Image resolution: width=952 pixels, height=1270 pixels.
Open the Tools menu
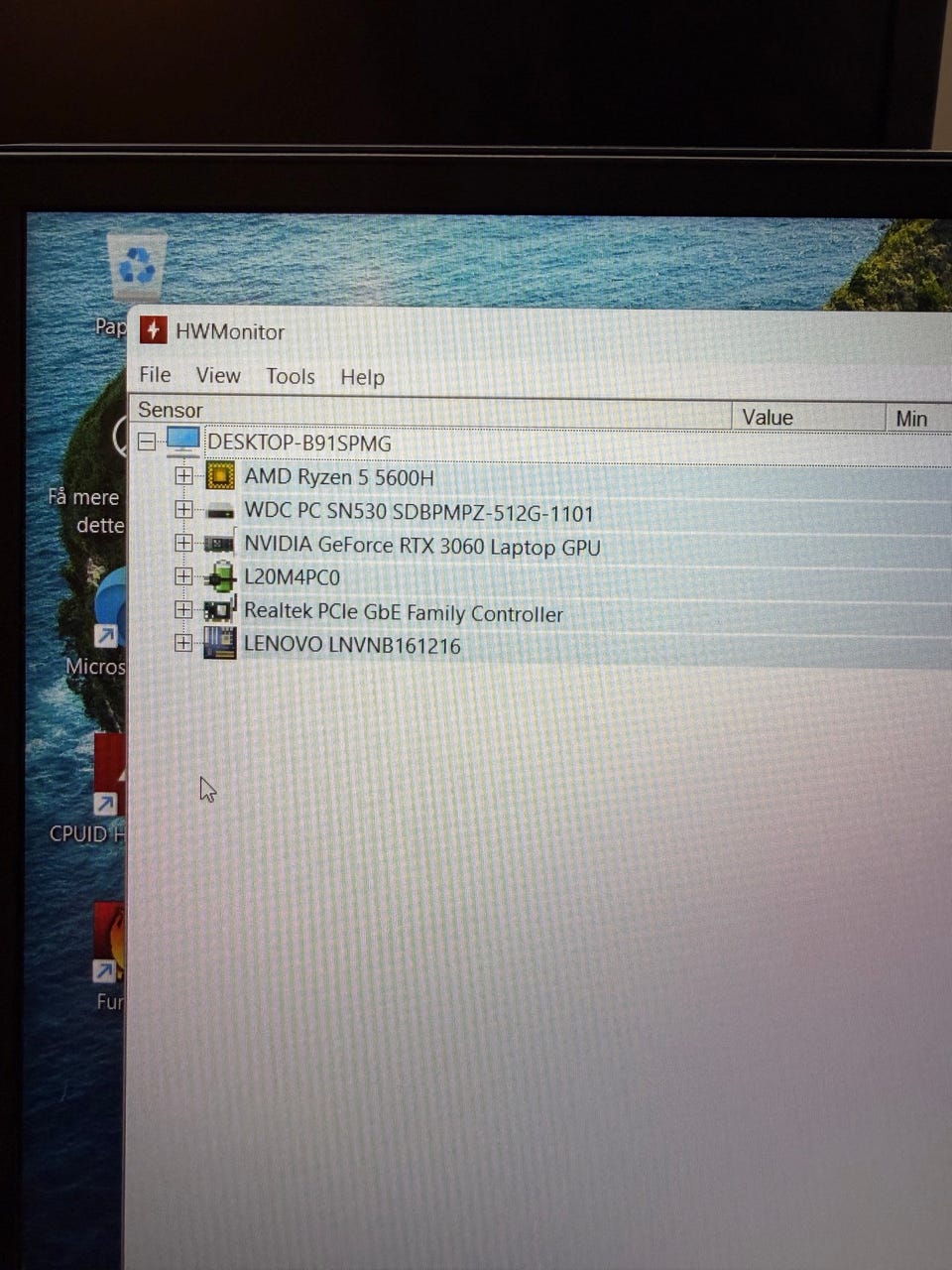[x=290, y=376]
